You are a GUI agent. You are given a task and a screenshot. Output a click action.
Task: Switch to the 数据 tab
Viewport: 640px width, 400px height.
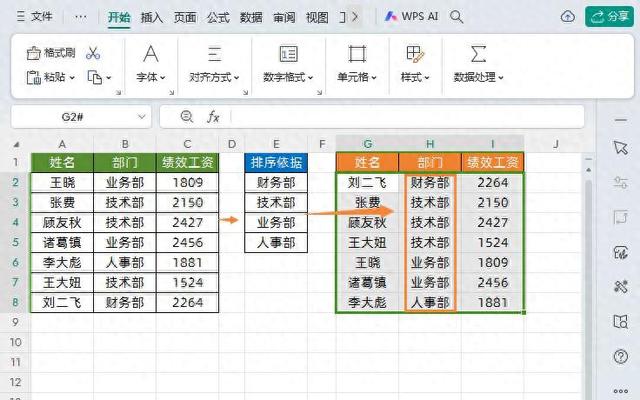251,18
